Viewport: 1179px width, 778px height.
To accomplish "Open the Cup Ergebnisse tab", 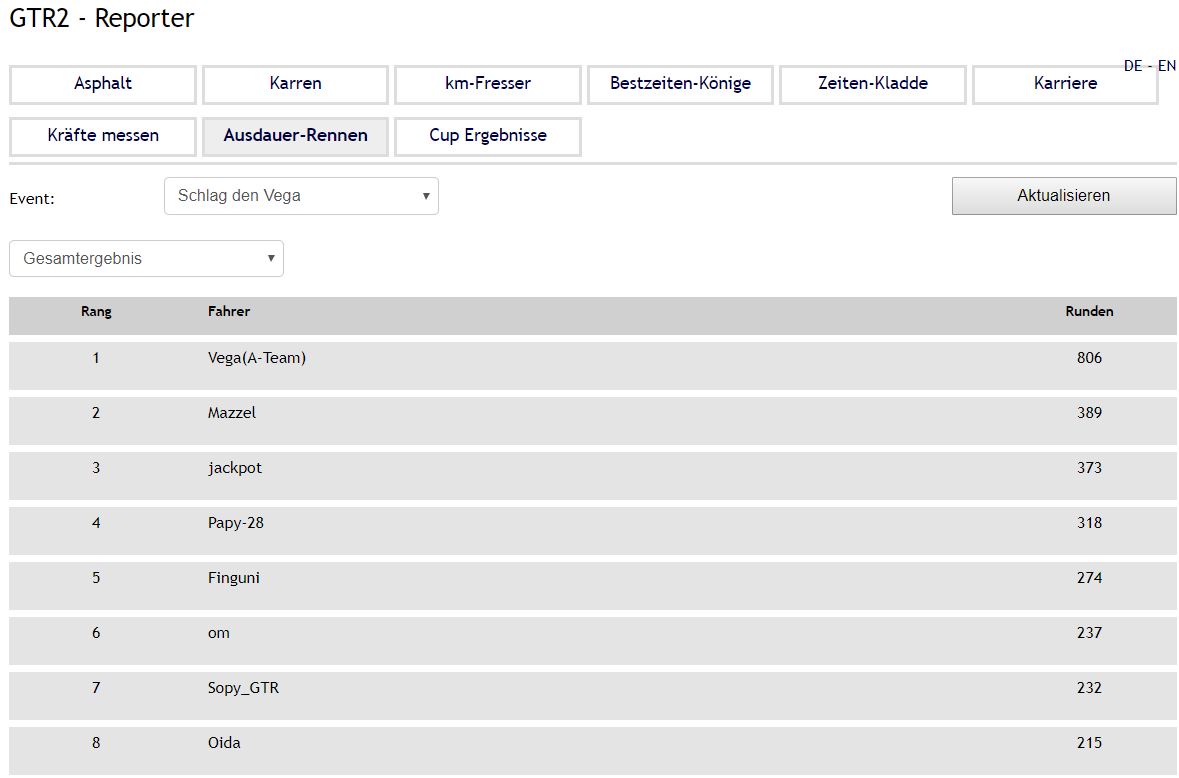I will coord(488,136).
